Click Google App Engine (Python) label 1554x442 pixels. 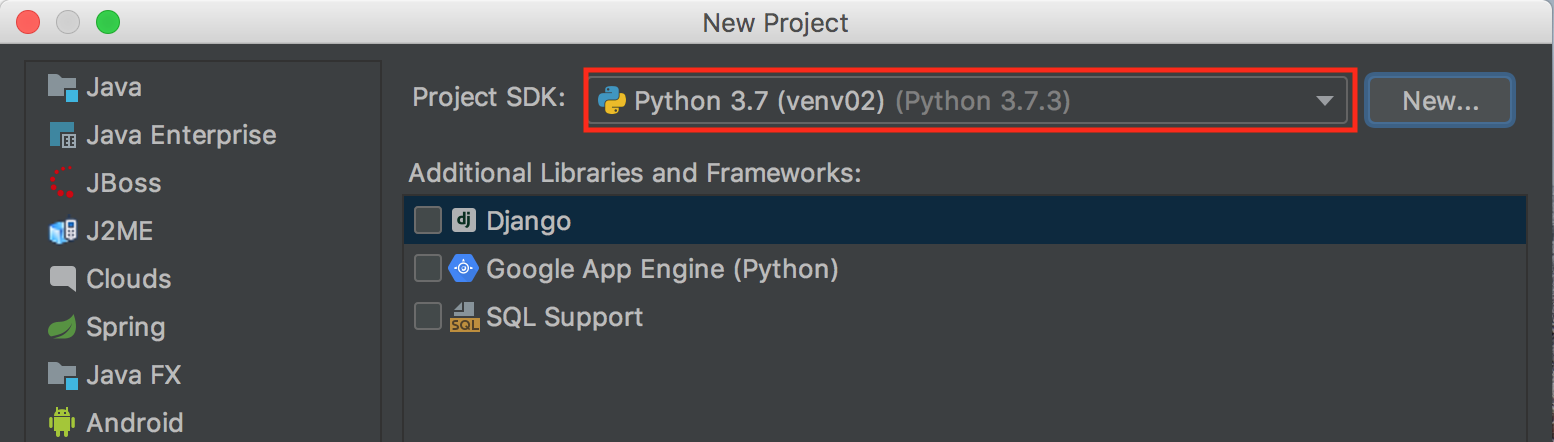pyautogui.click(x=662, y=269)
